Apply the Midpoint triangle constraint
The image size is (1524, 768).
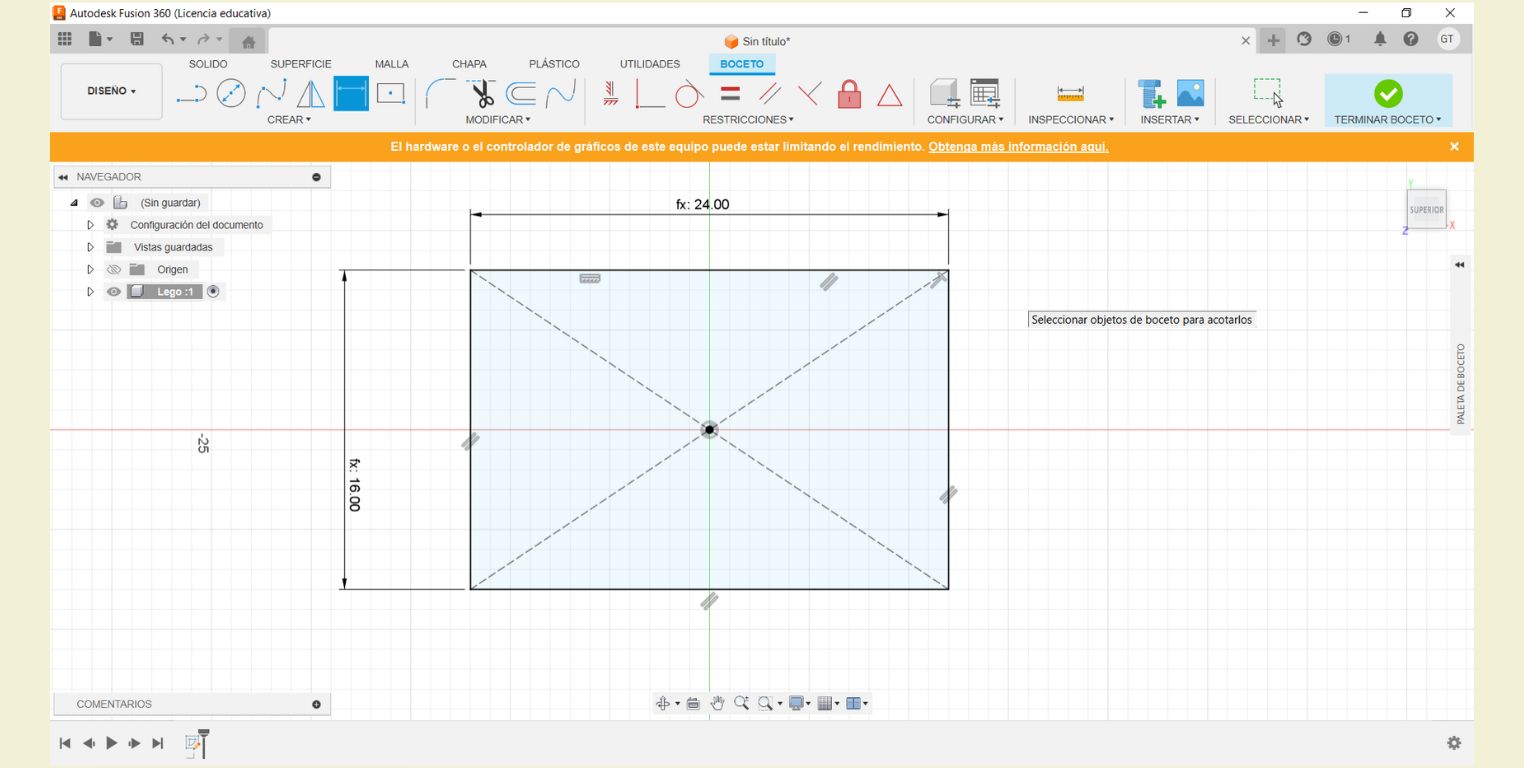point(889,95)
